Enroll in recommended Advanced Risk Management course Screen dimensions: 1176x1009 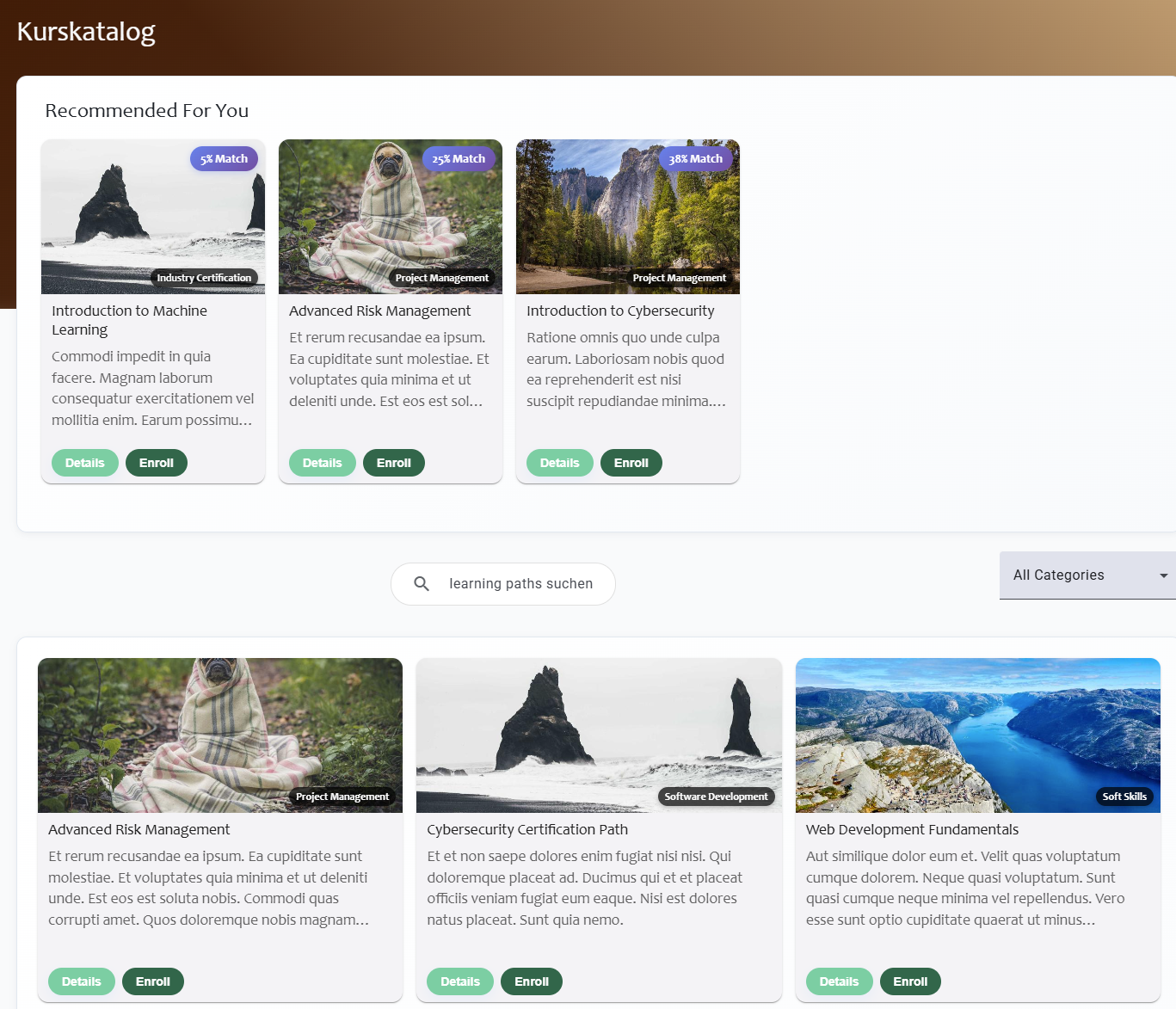pyautogui.click(x=393, y=463)
